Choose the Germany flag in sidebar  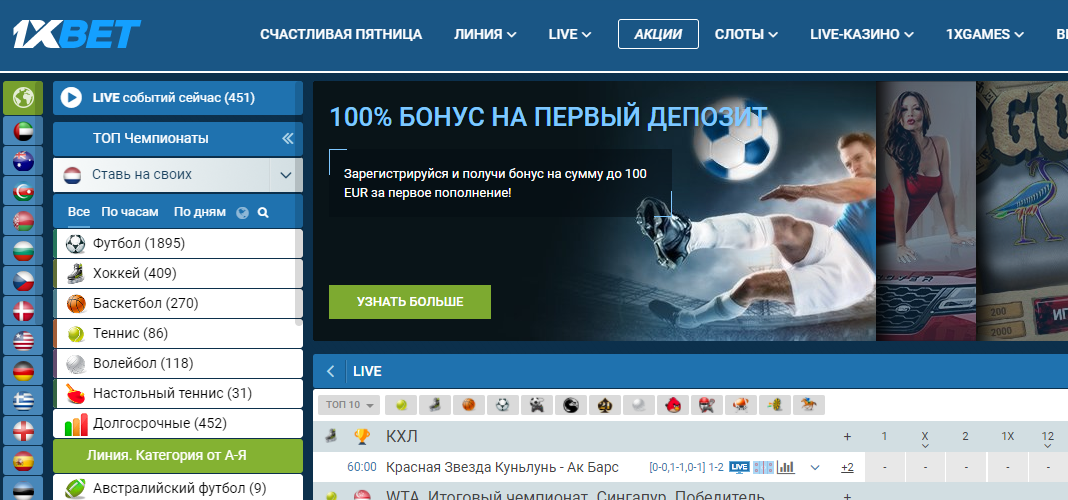pyautogui.click(x=23, y=371)
